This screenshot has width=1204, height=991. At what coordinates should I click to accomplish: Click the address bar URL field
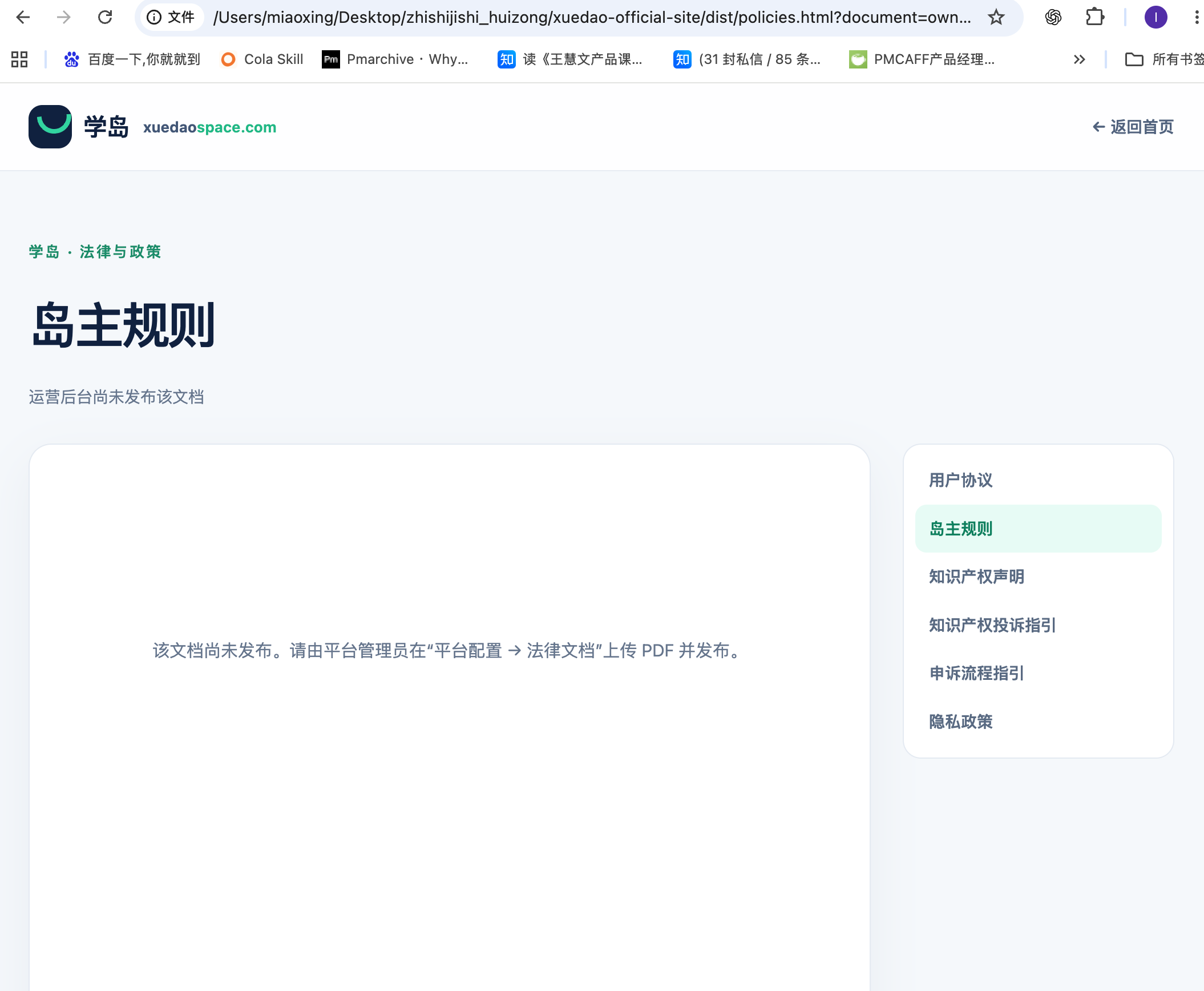(592, 17)
